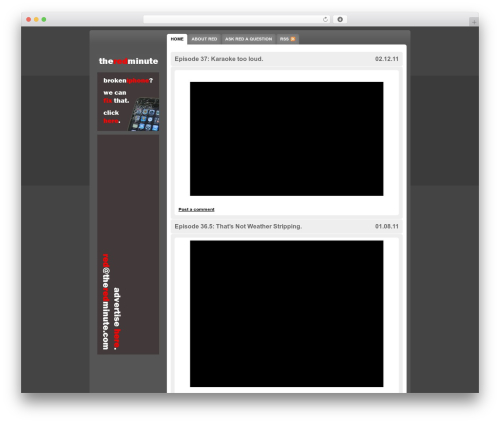Click the cracked iPhone image in ad
Image resolution: width=500 pixels, height=423 pixels.
pos(144,114)
